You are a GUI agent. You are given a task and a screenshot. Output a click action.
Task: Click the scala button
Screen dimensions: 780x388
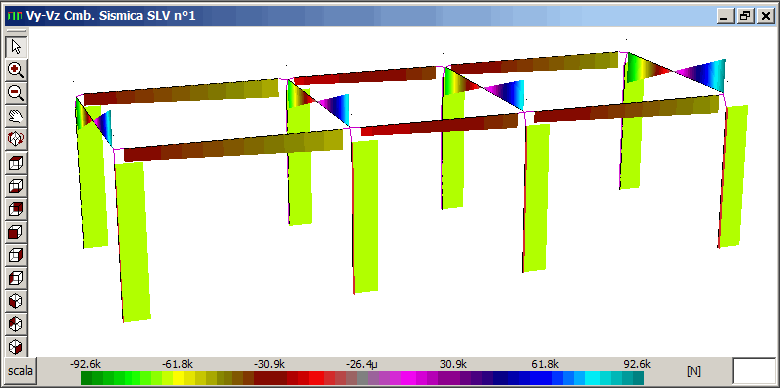click(x=20, y=371)
